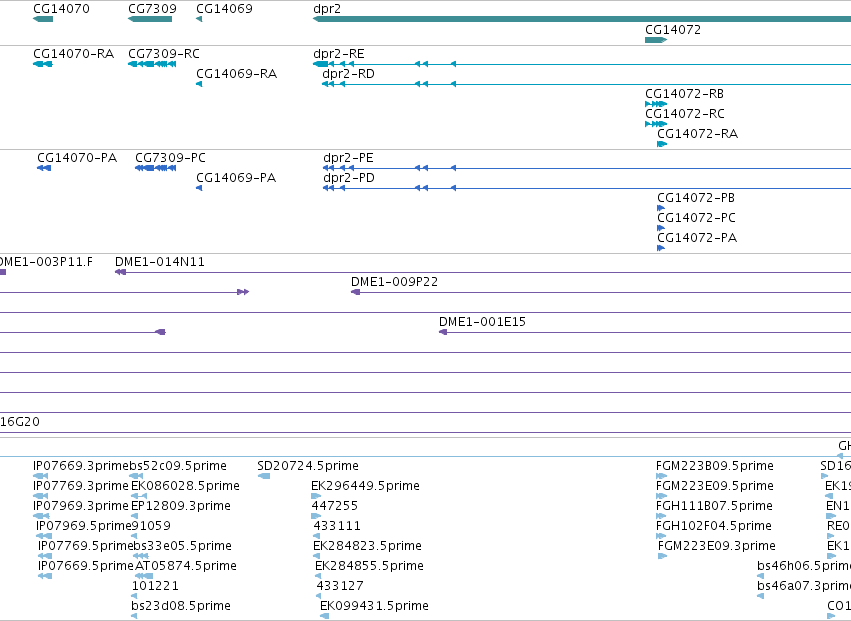The height and width of the screenshot is (621, 851).
Task: Open EST label IP07669.5prime
Action: tap(86, 566)
